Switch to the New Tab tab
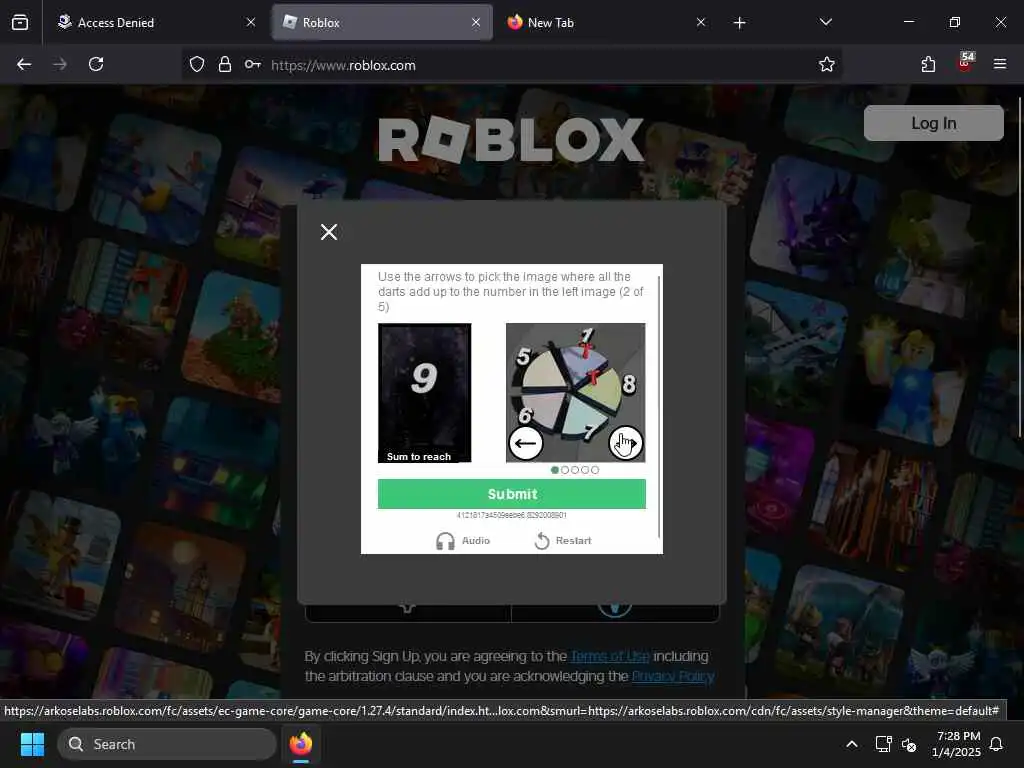 tap(606, 22)
